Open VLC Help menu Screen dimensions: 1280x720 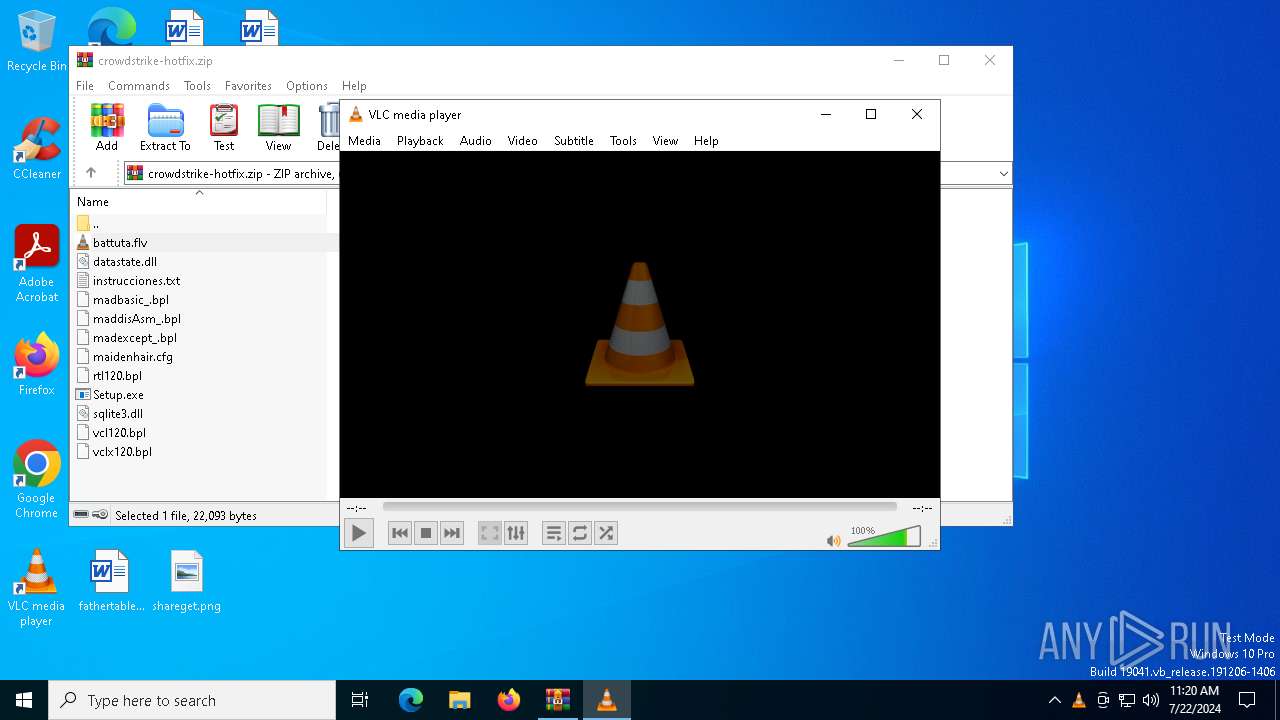[x=706, y=141]
